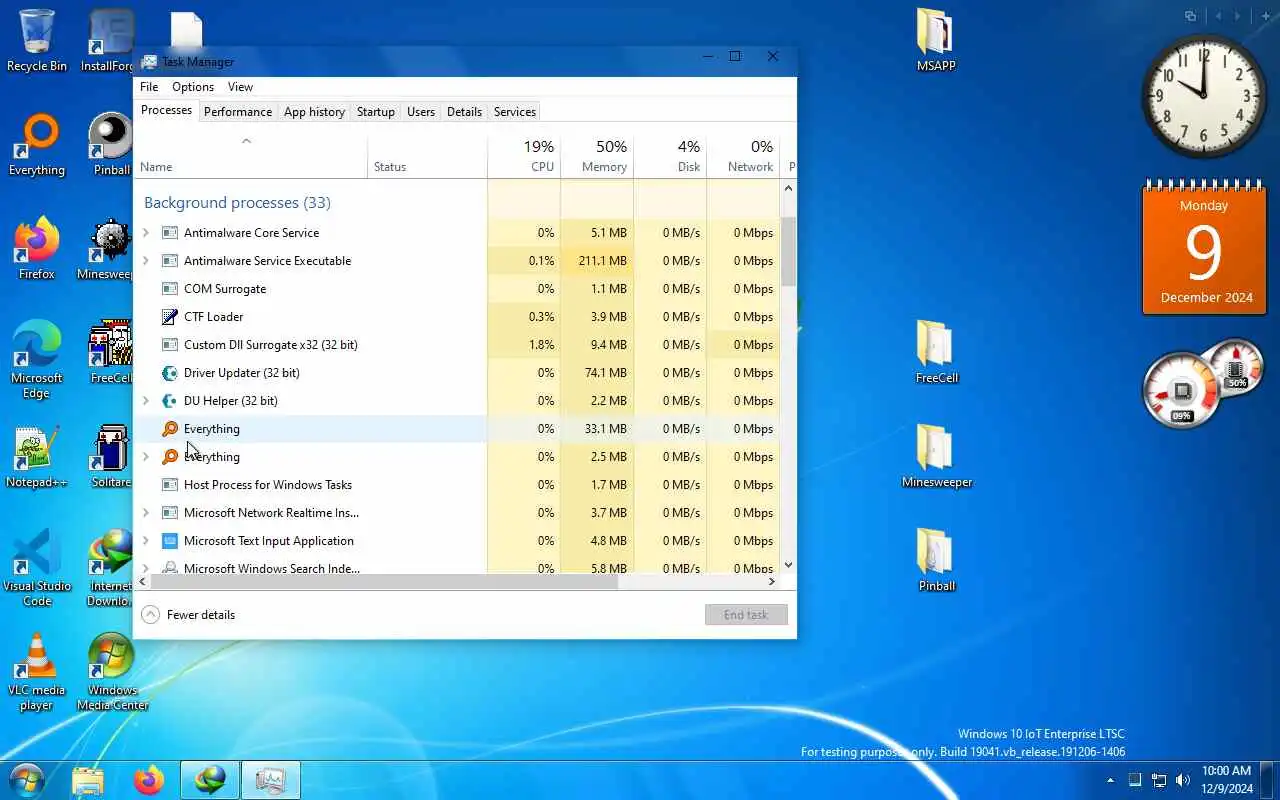This screenshot has height=800, width=1280.
Task: Click the CTF Loader process icon
Action: [x=170, y=316]
